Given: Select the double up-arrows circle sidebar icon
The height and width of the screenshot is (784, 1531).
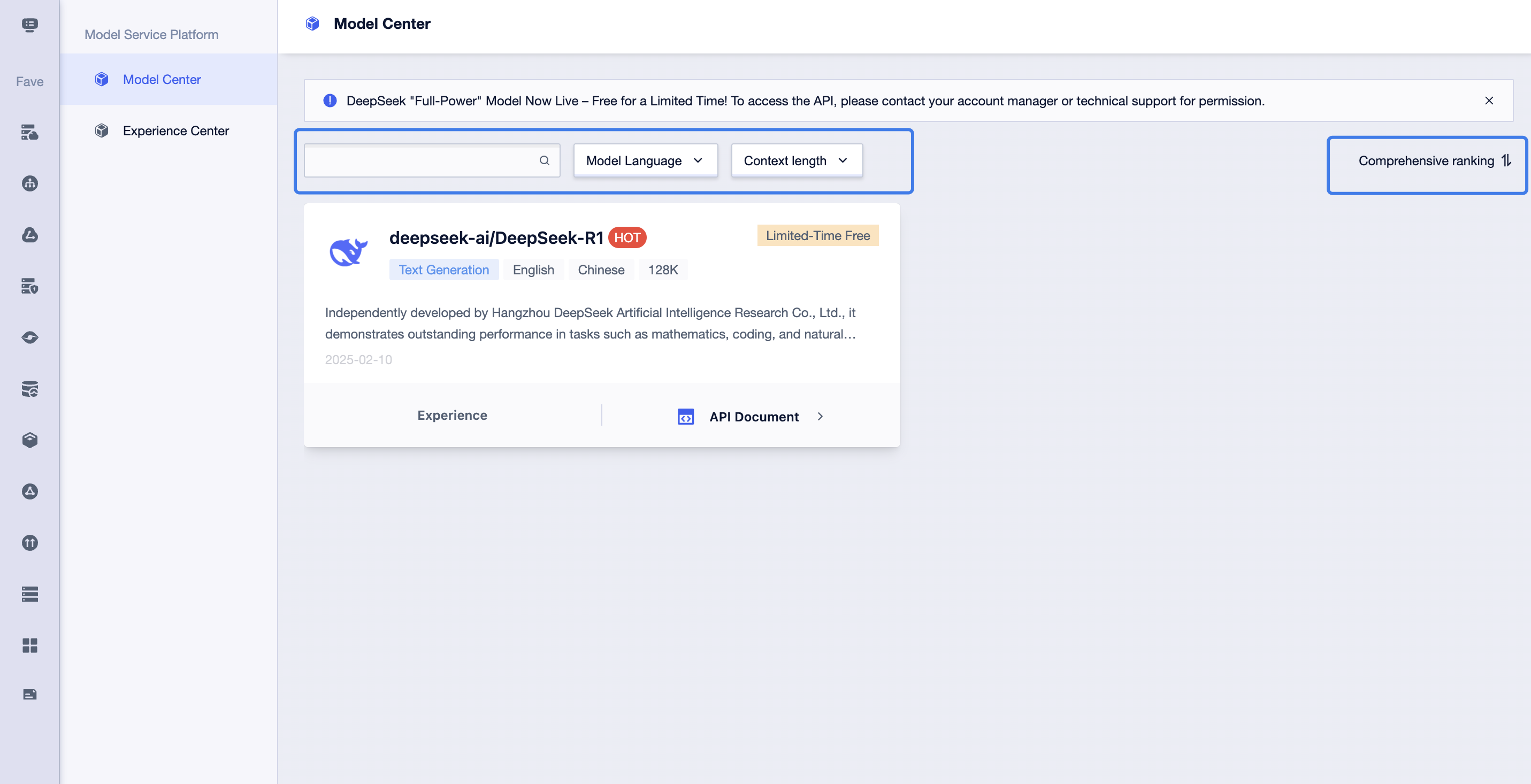Looking at the screenshot, I should coord(30,543).
